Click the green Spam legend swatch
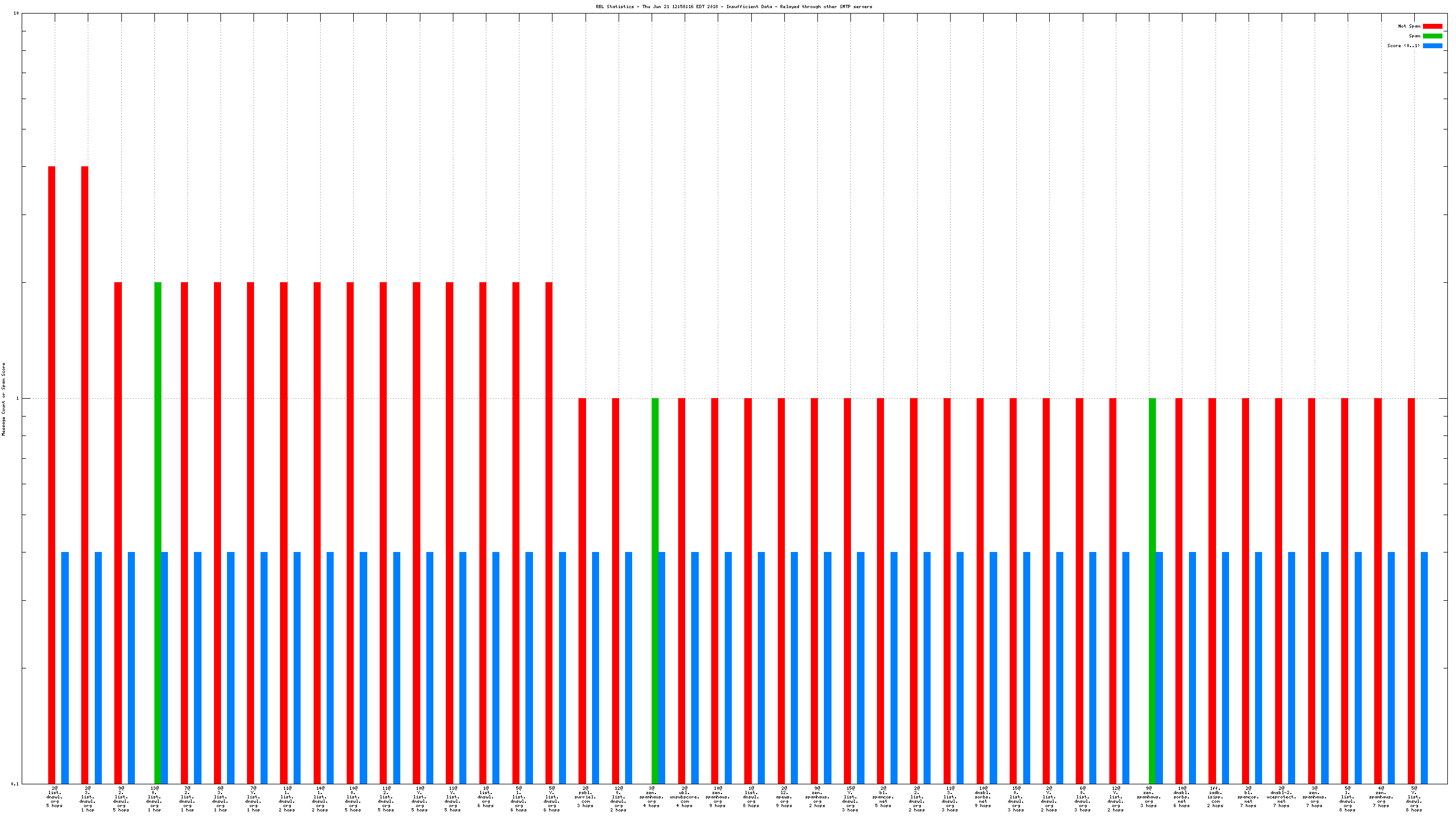This screenshot has height=819, width=1456. [1432, 36]
